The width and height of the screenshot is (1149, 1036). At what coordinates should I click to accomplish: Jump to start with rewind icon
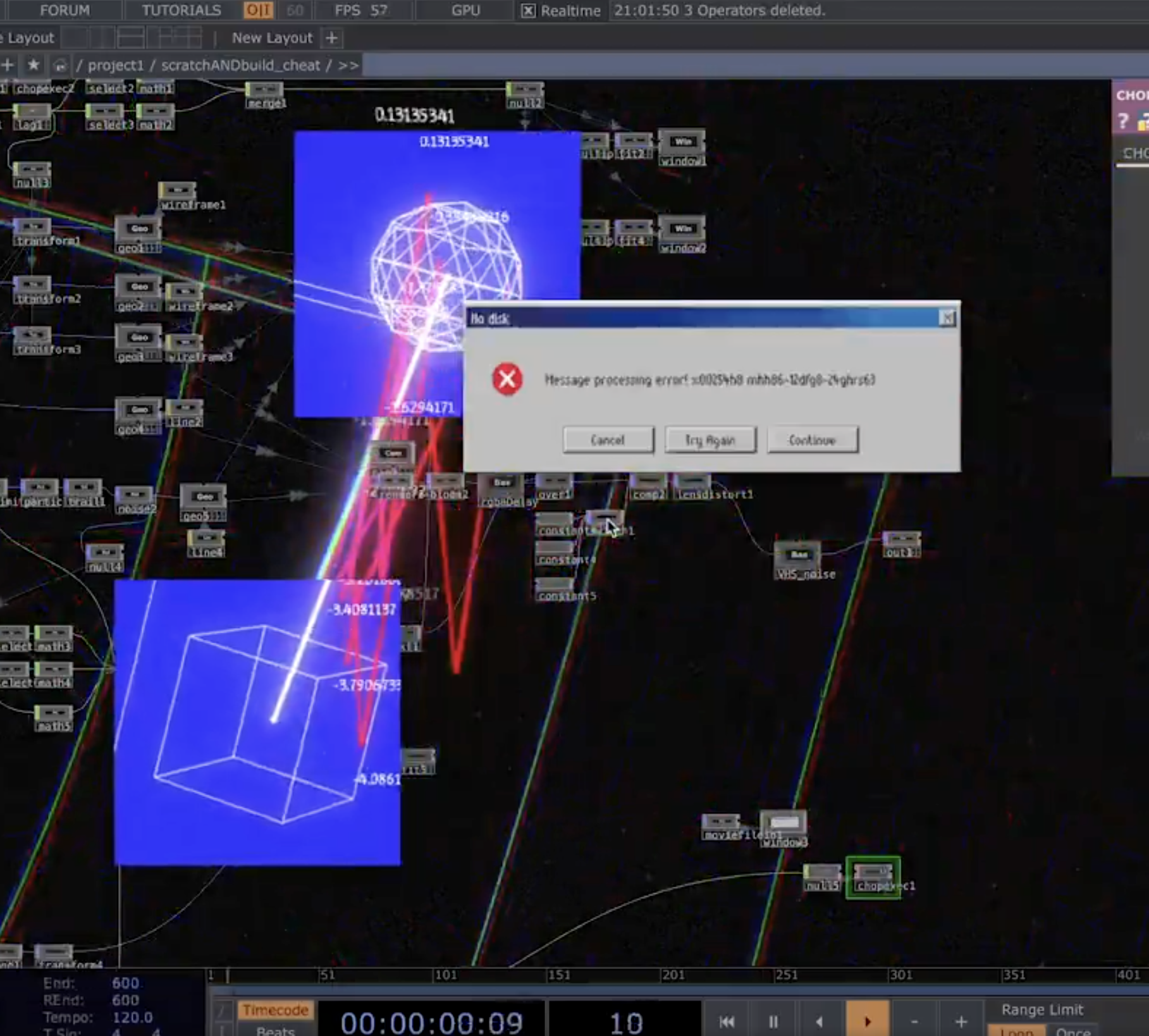point(727,1021)
